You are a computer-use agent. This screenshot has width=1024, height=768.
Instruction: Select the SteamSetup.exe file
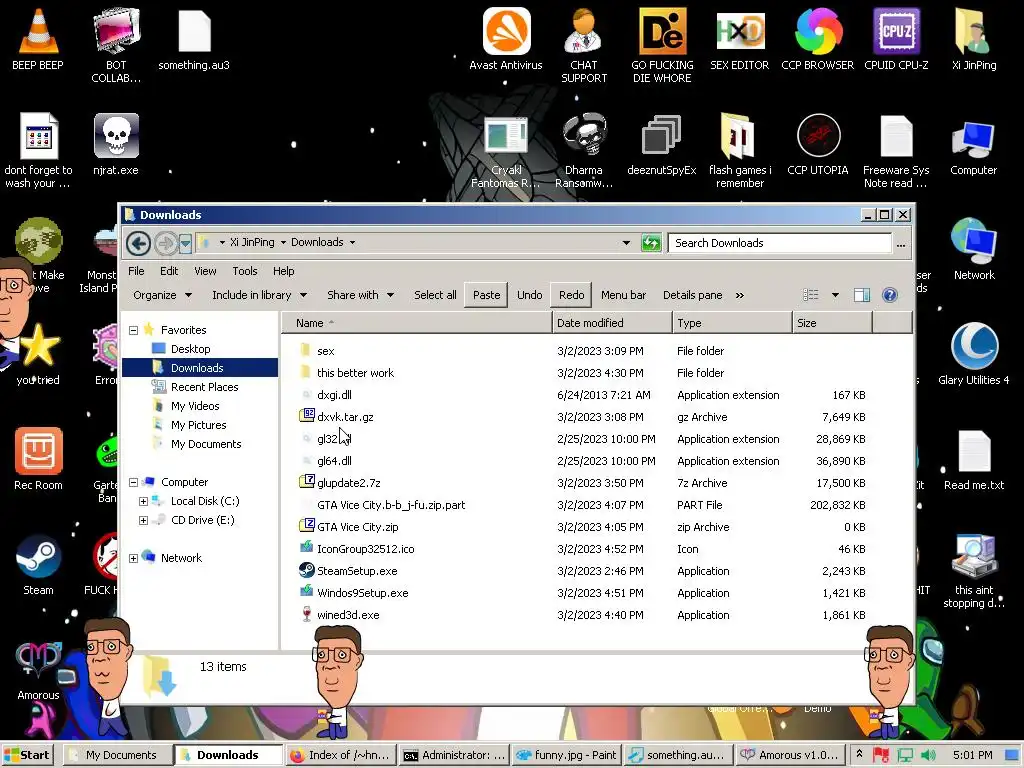pyautogui.click(x=357, y=571)
